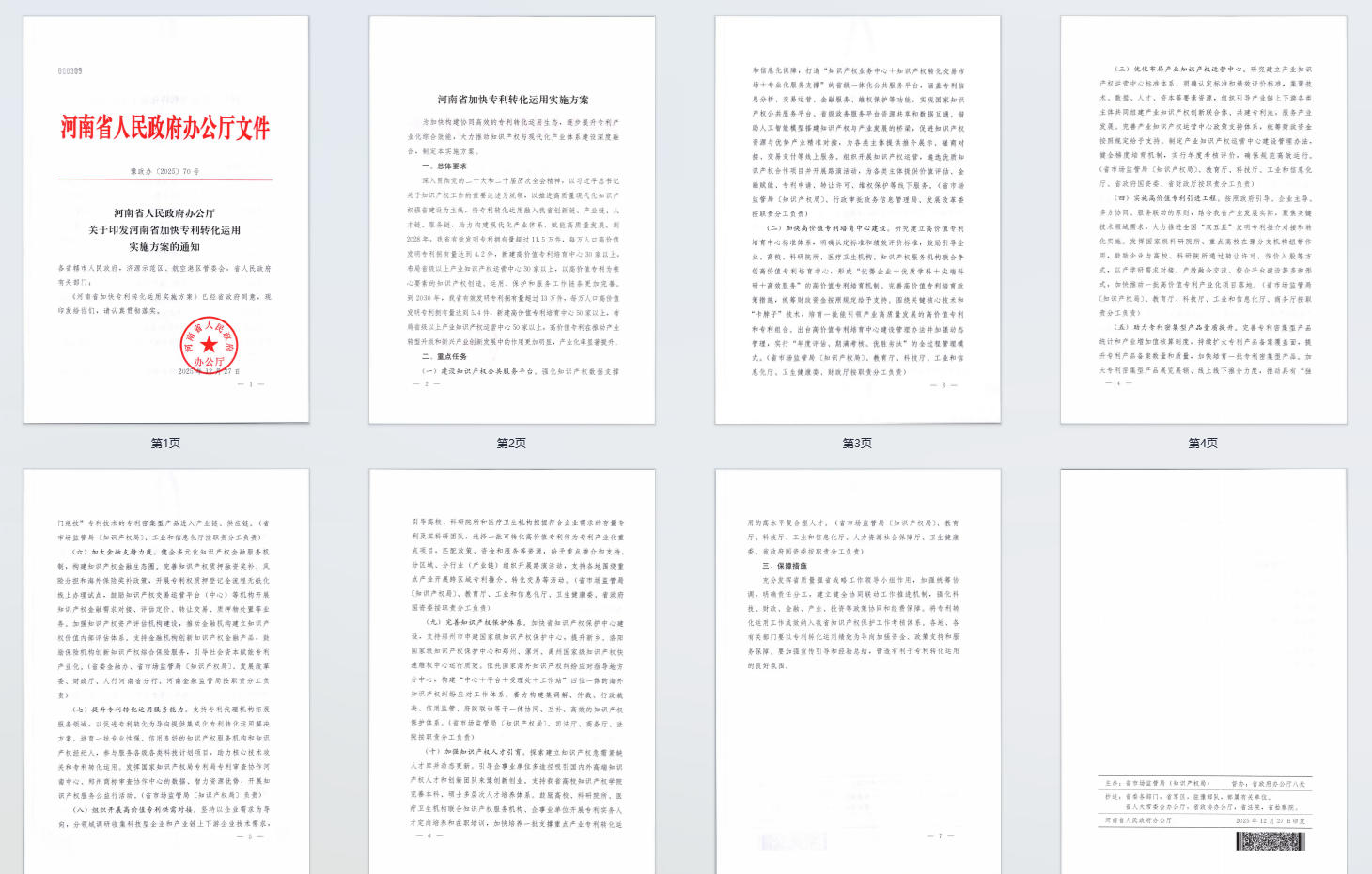Viewport: 1372px width, 874px height.
Task: Open the thumbnail of the page numbered 6
Action: pos(512,671)
